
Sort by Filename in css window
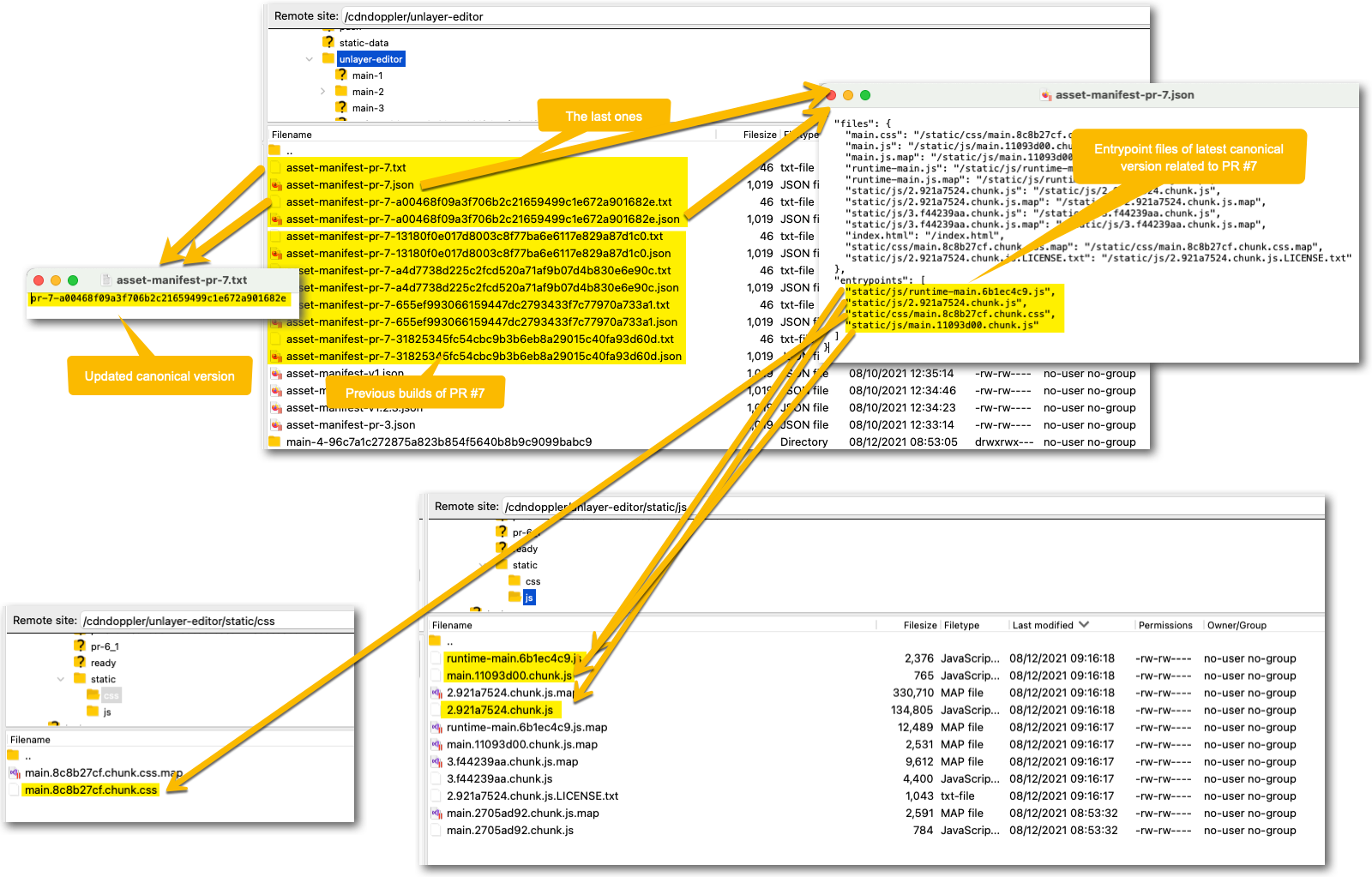[30, 740]
